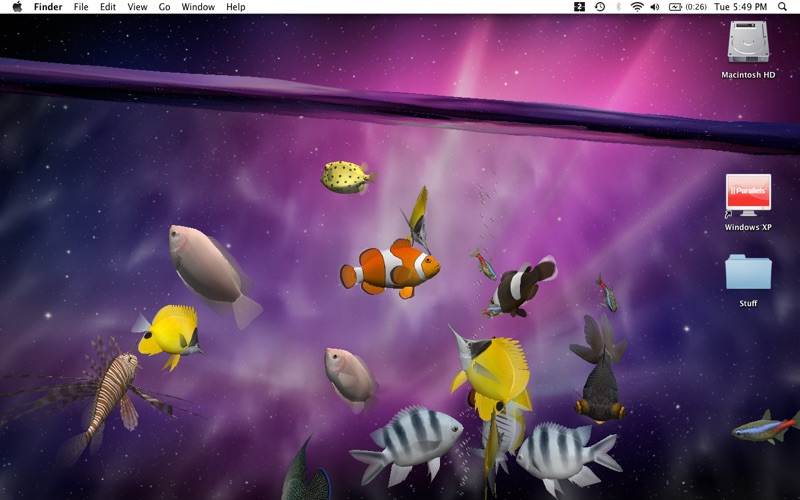Click the volume speaker icon
The width and height of the screenshot is (800, 500).
pos(655,7)
